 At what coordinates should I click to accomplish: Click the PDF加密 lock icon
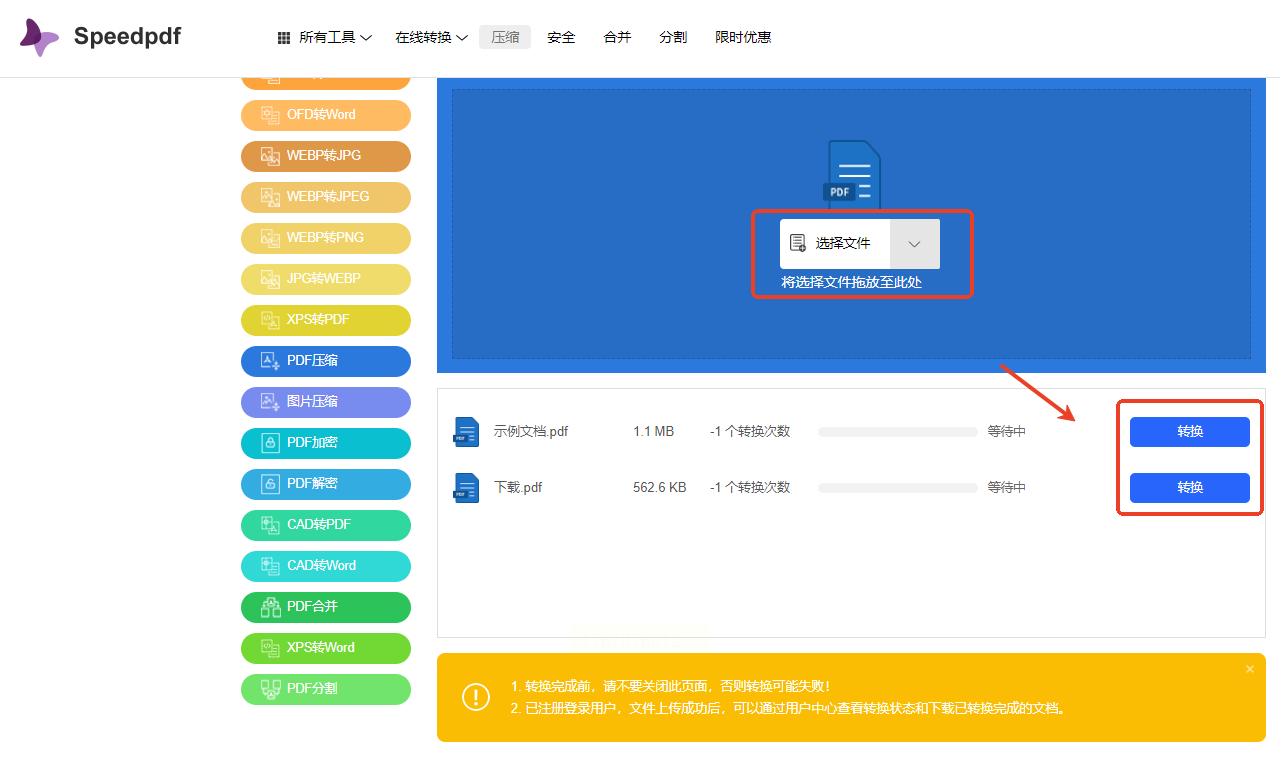270,443
